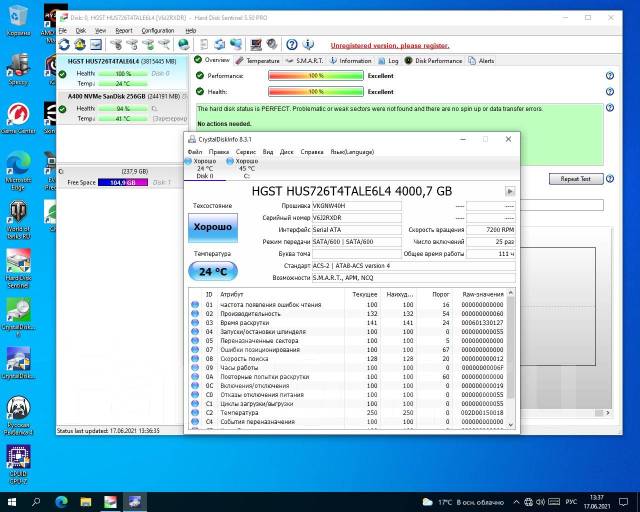Click the refresh icon in Hard Disk Sentinel toolbar
Viewport: 640px width, 512px height.
(x=64, y=44)
